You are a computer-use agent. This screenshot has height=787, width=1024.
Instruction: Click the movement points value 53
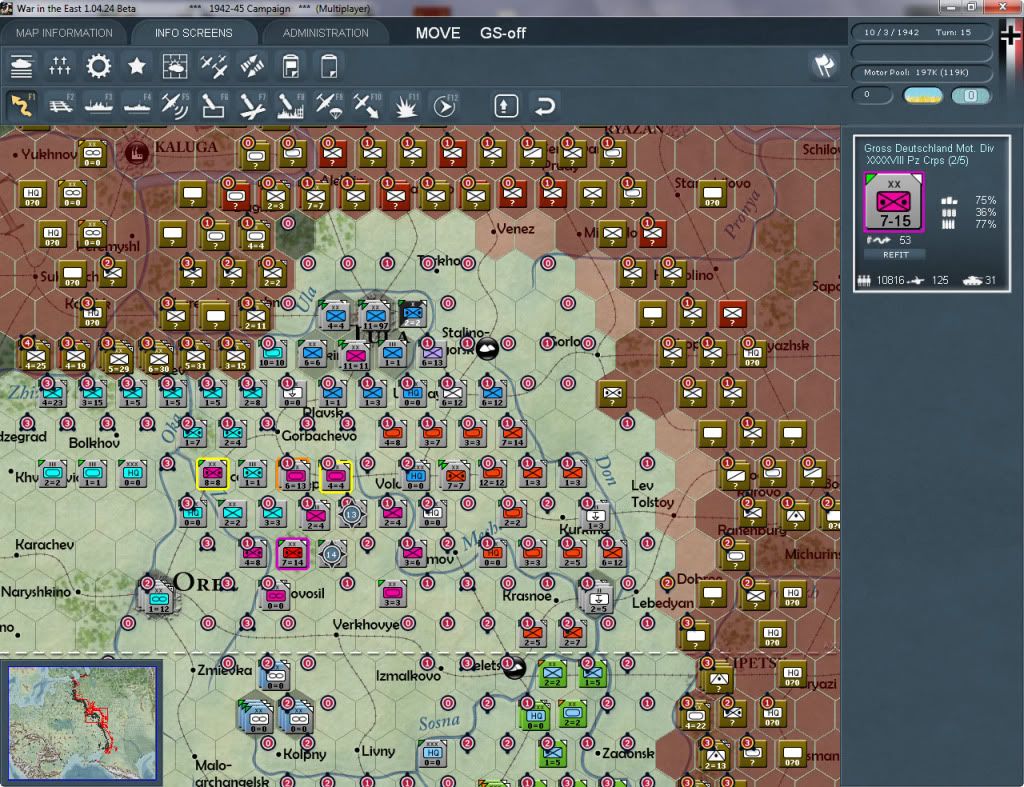tap(904, 240)
